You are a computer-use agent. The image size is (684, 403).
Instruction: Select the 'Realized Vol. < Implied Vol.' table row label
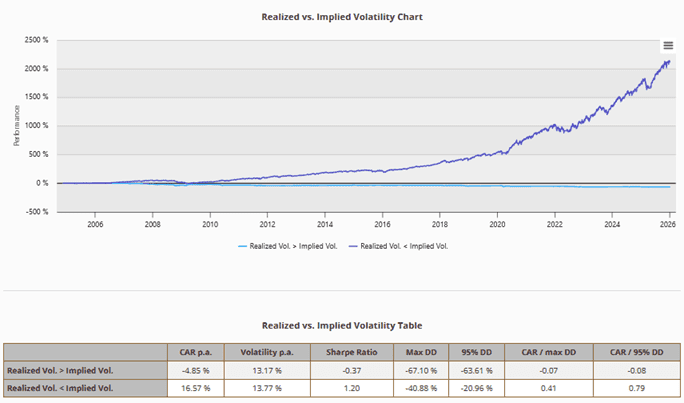point(62,388)
